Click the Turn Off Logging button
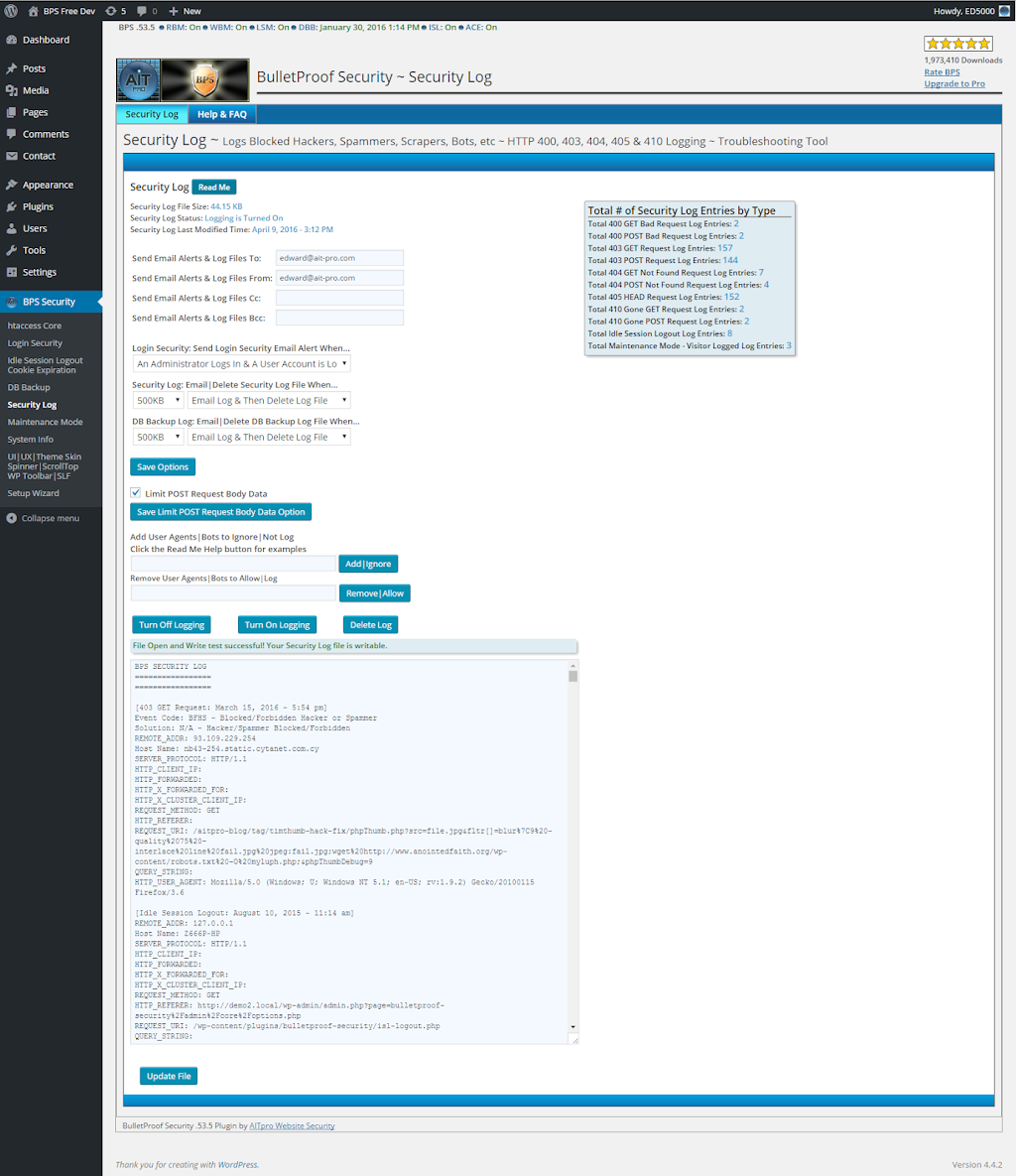 tap(172, 625)
